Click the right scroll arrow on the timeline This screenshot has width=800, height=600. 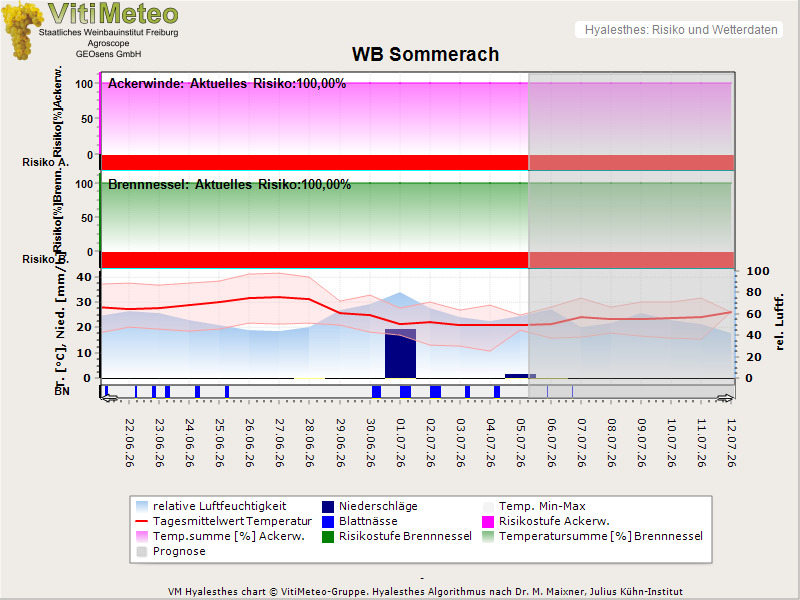[x=725, y=398]
